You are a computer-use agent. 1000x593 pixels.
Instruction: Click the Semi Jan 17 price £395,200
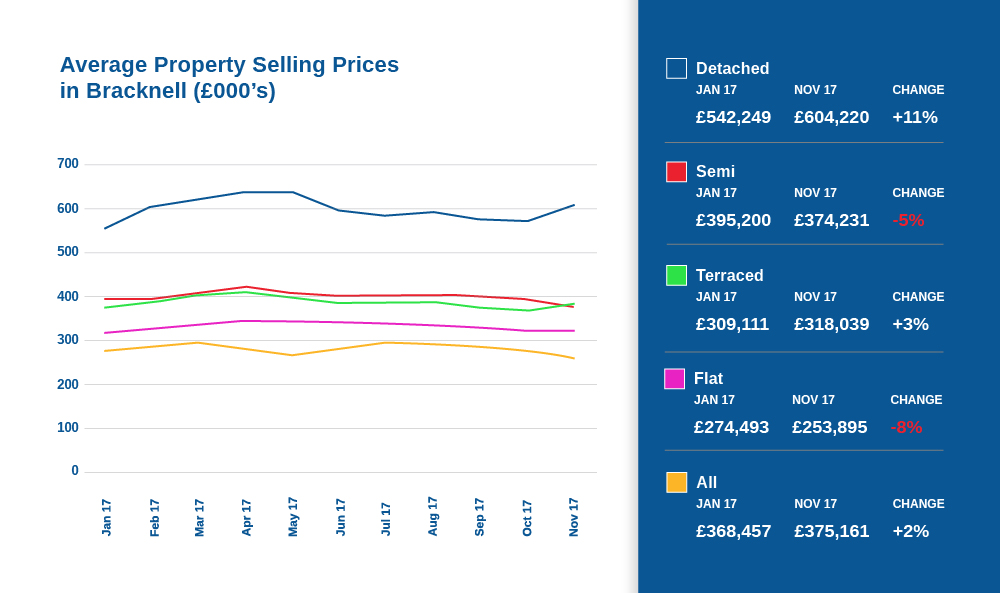(733, 220)
